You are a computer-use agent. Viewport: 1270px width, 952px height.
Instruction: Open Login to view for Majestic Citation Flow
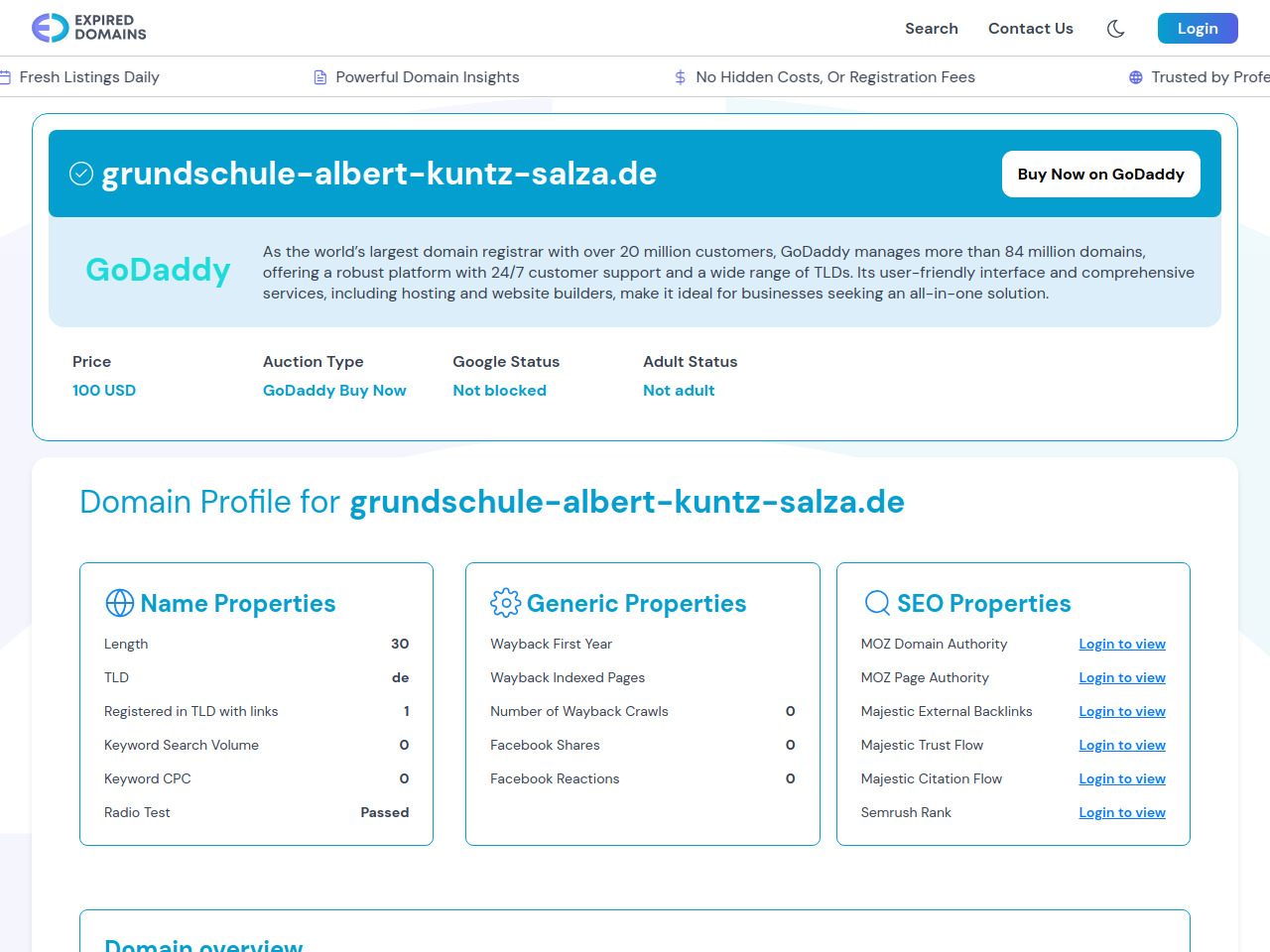1121,779
